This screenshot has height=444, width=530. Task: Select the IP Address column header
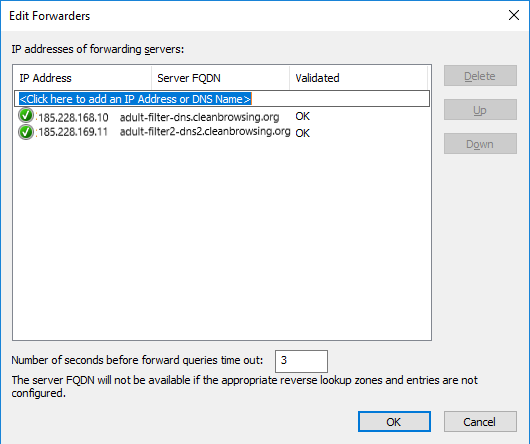click(x=82, y=78)
